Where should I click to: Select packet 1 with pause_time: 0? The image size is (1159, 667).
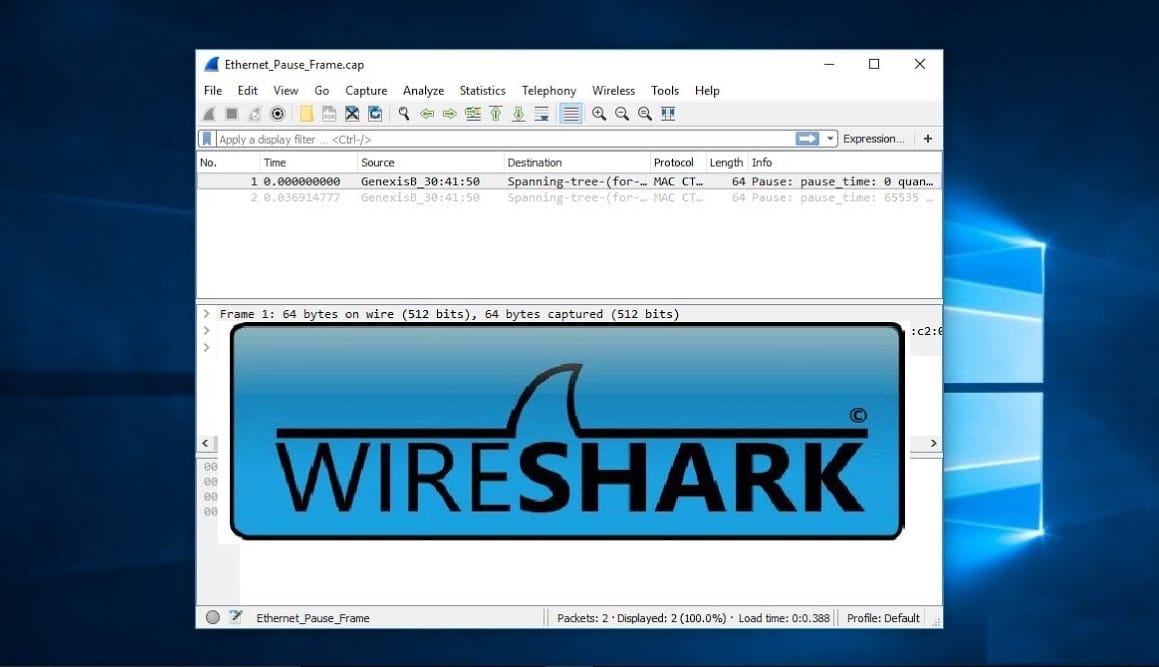(569, 181)
